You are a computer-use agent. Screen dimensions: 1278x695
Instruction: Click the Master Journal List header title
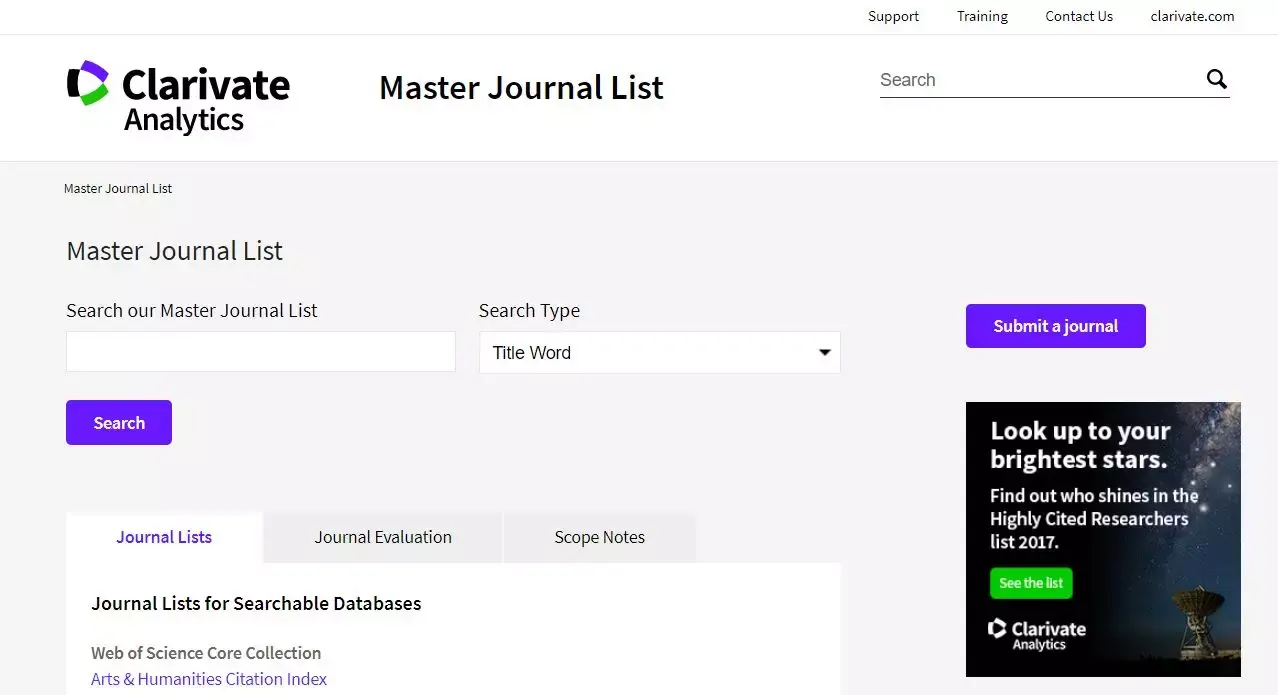click(x=521, y=88)
